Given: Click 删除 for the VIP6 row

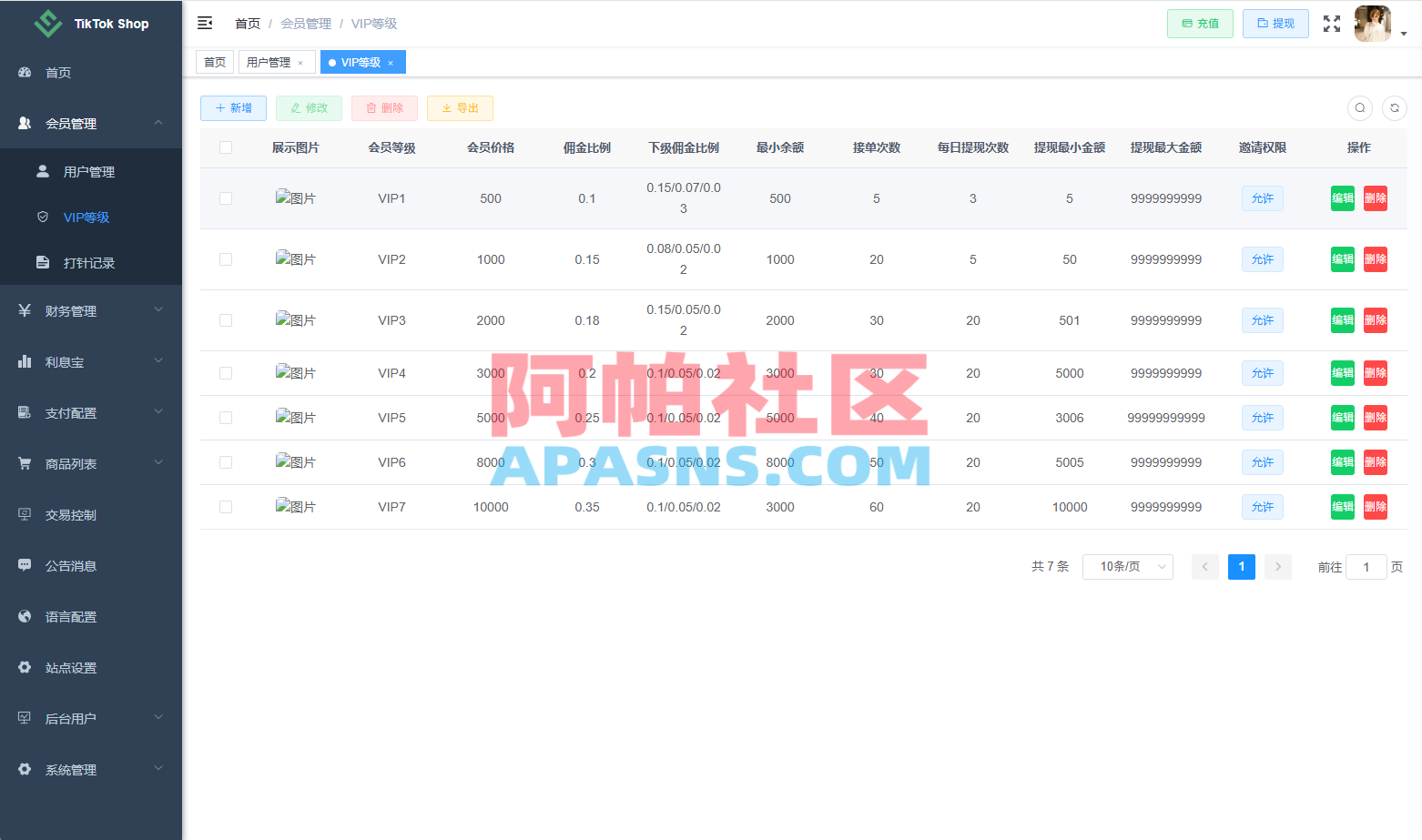Looking at the screenshot, I should (1376, 462).
